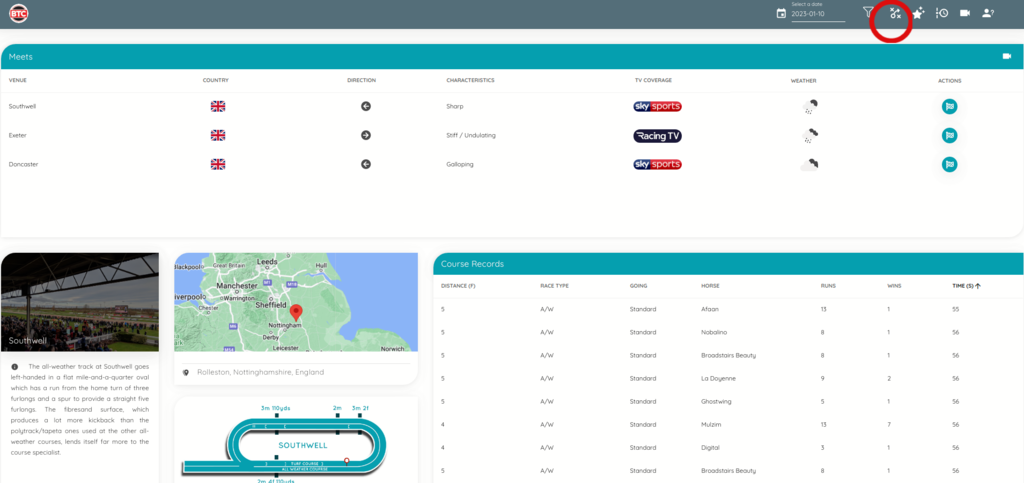Click the video camera icon in top bar

[965, 13]
